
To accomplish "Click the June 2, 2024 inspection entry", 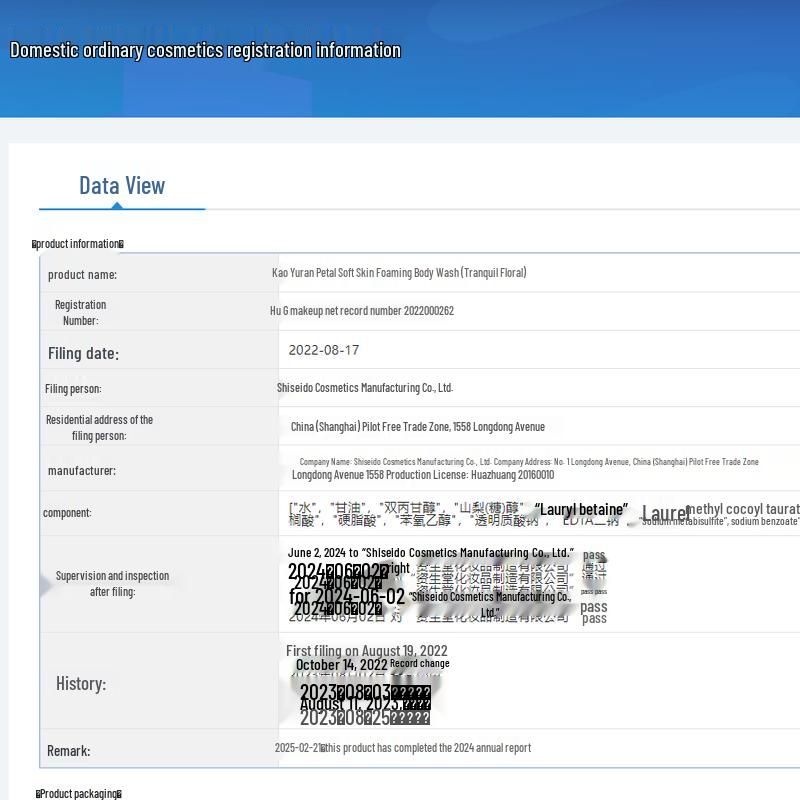I will tap(430, 553).
